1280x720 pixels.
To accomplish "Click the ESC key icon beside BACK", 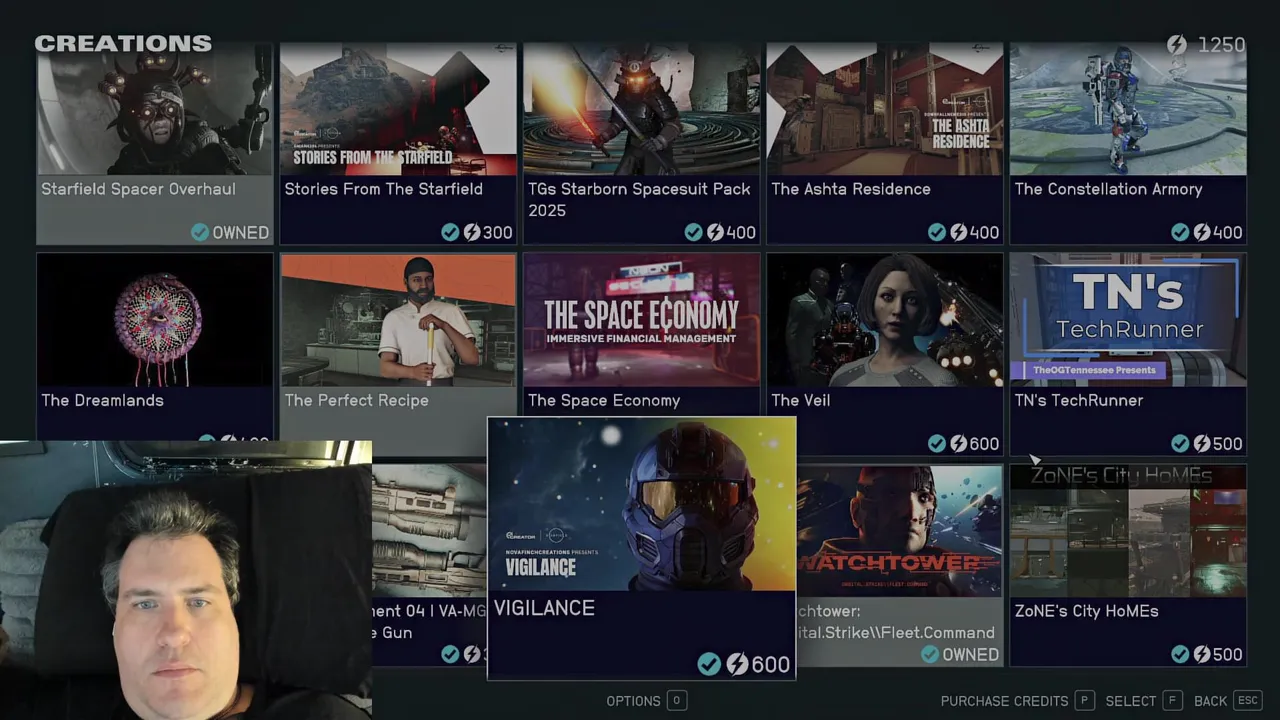I will click(1247, 701).
